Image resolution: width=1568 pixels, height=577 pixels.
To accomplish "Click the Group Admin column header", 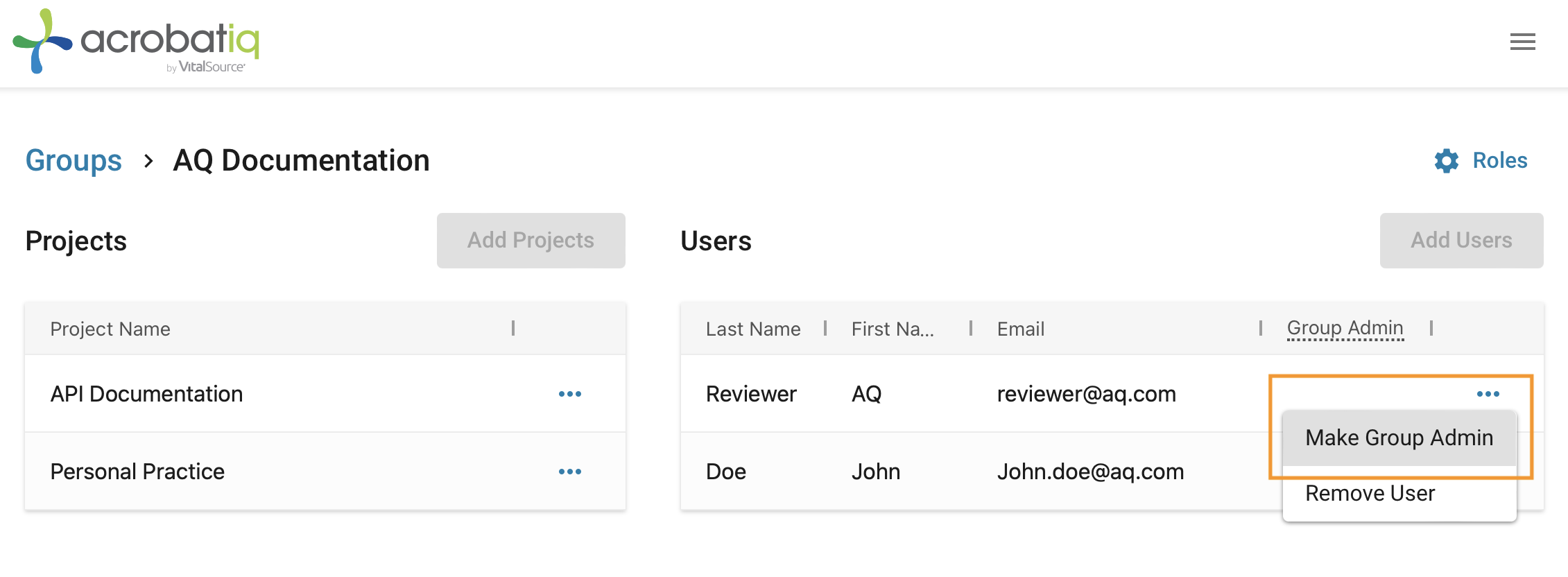I will click(x=1345, y=328).
